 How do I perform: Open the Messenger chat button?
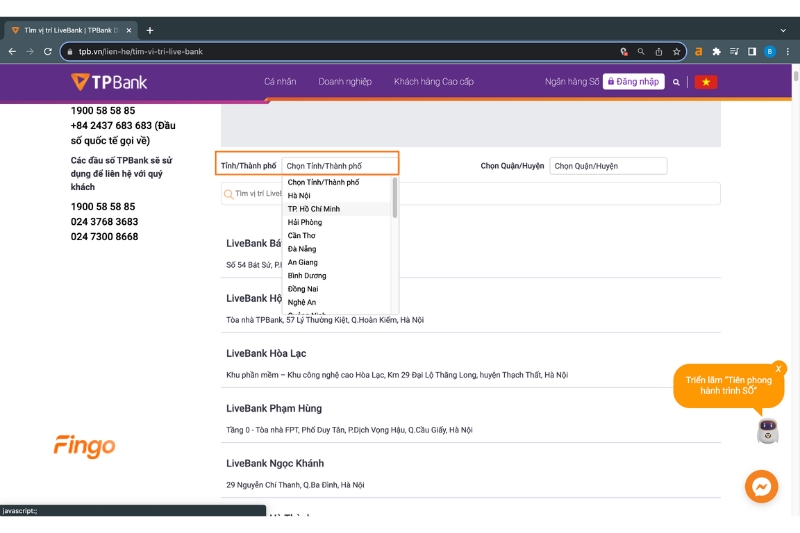point(761,487)
